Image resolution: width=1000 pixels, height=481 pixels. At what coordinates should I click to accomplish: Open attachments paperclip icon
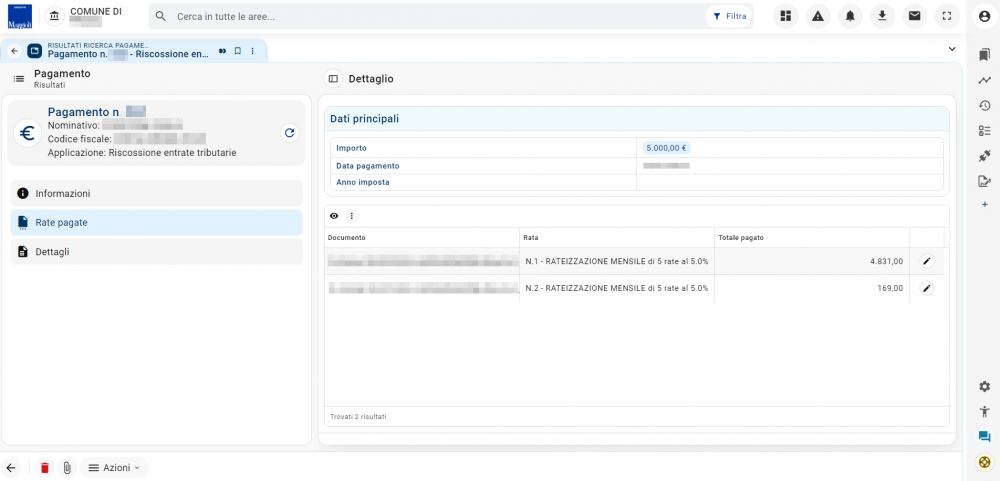click(x=66, y=468)
